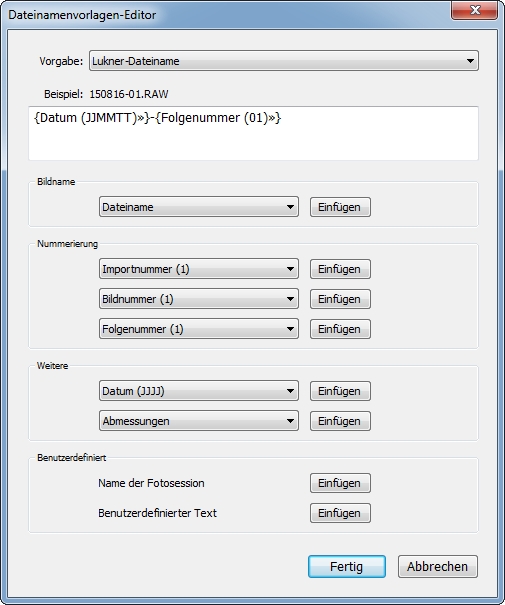Insert the Dateiname token via Einfügen

click(x=340, y=207)
